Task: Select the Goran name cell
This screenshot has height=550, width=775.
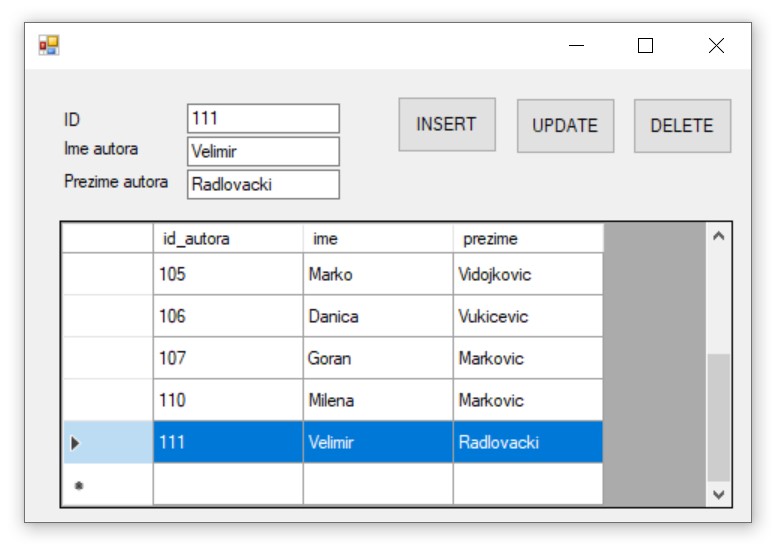Action: coord(378,358)
